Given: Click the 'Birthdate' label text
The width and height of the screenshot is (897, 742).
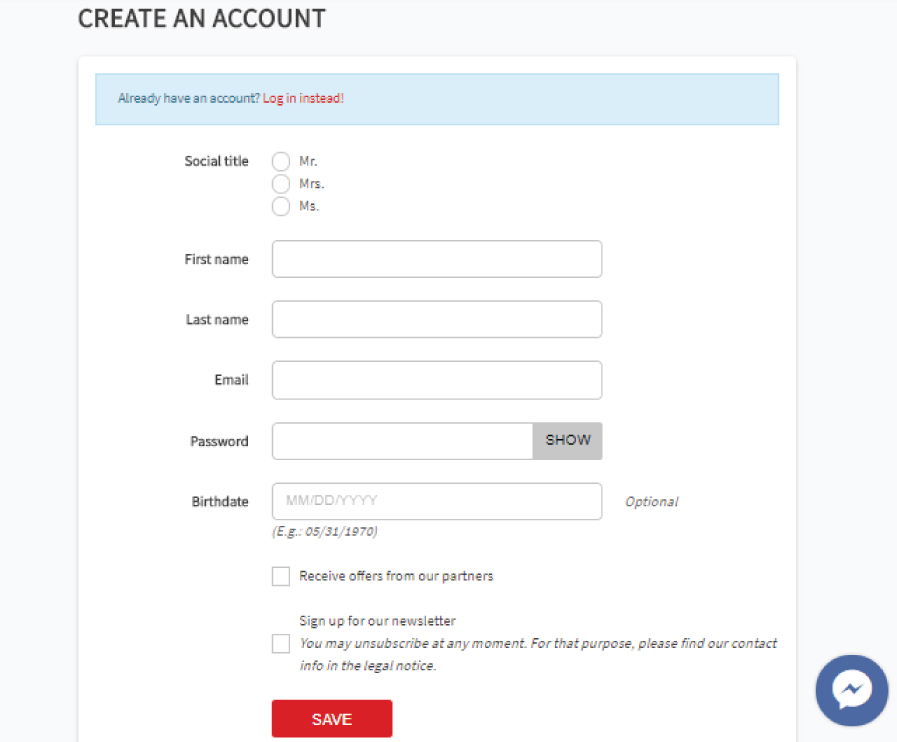Looking at the screenshot, I should click(x=220, y=502).
